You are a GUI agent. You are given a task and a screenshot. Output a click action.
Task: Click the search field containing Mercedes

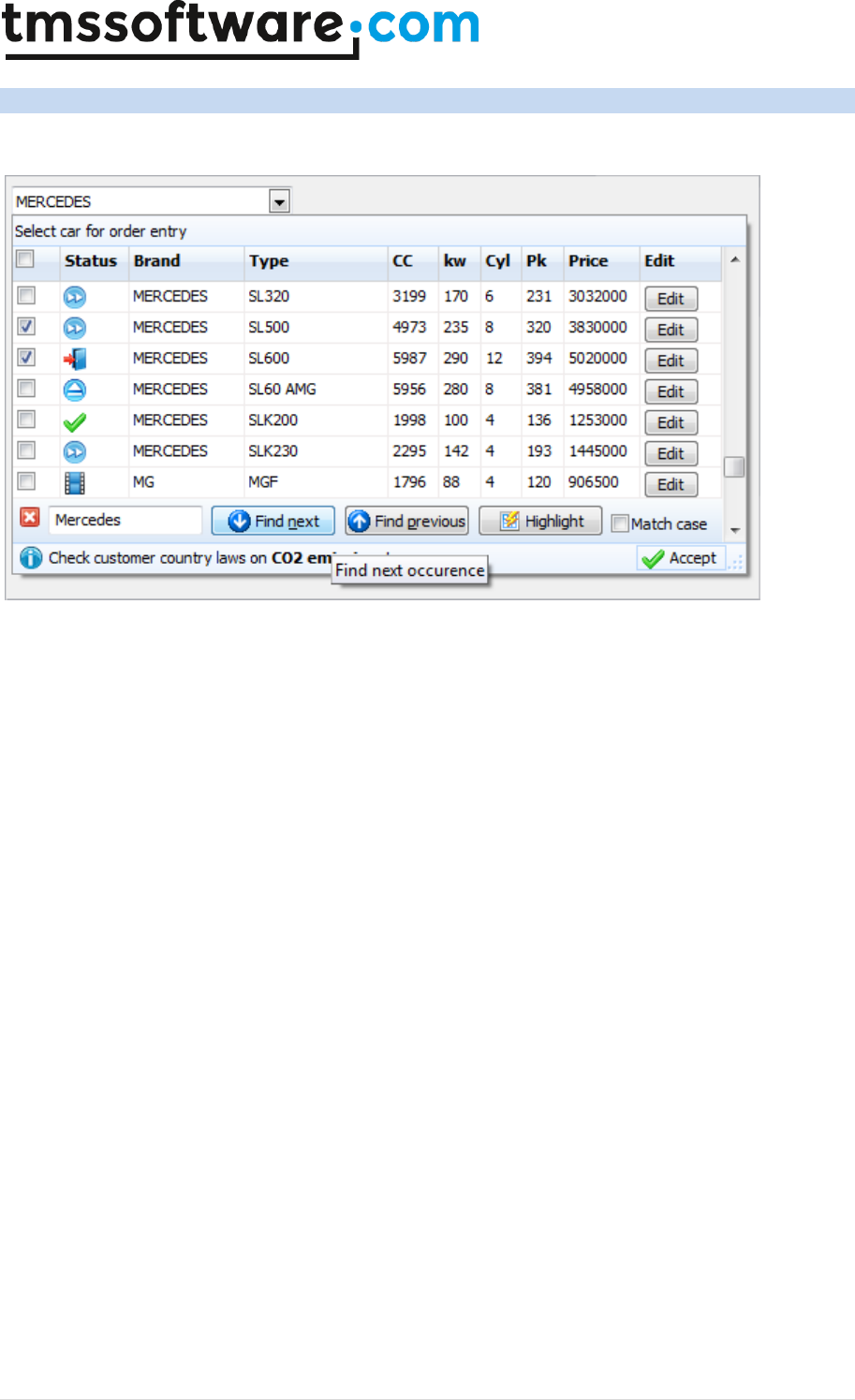point(125,520)
